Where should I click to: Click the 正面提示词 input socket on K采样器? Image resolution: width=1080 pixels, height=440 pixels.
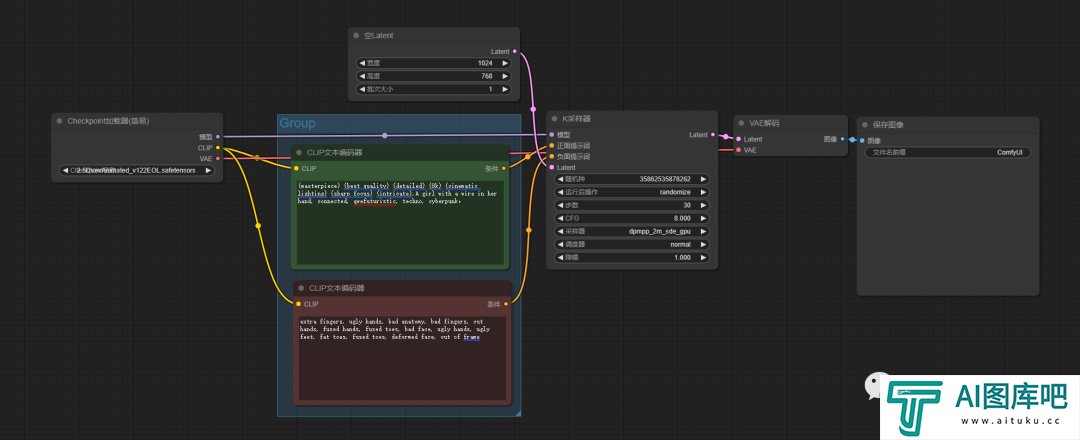(x=551, y=146)
